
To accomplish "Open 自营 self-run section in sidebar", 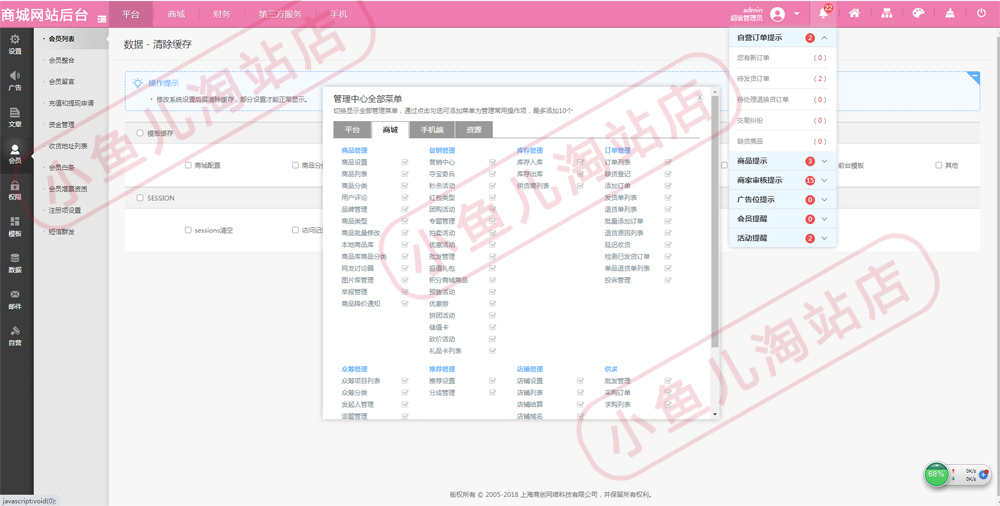I will tap(15, 336).
